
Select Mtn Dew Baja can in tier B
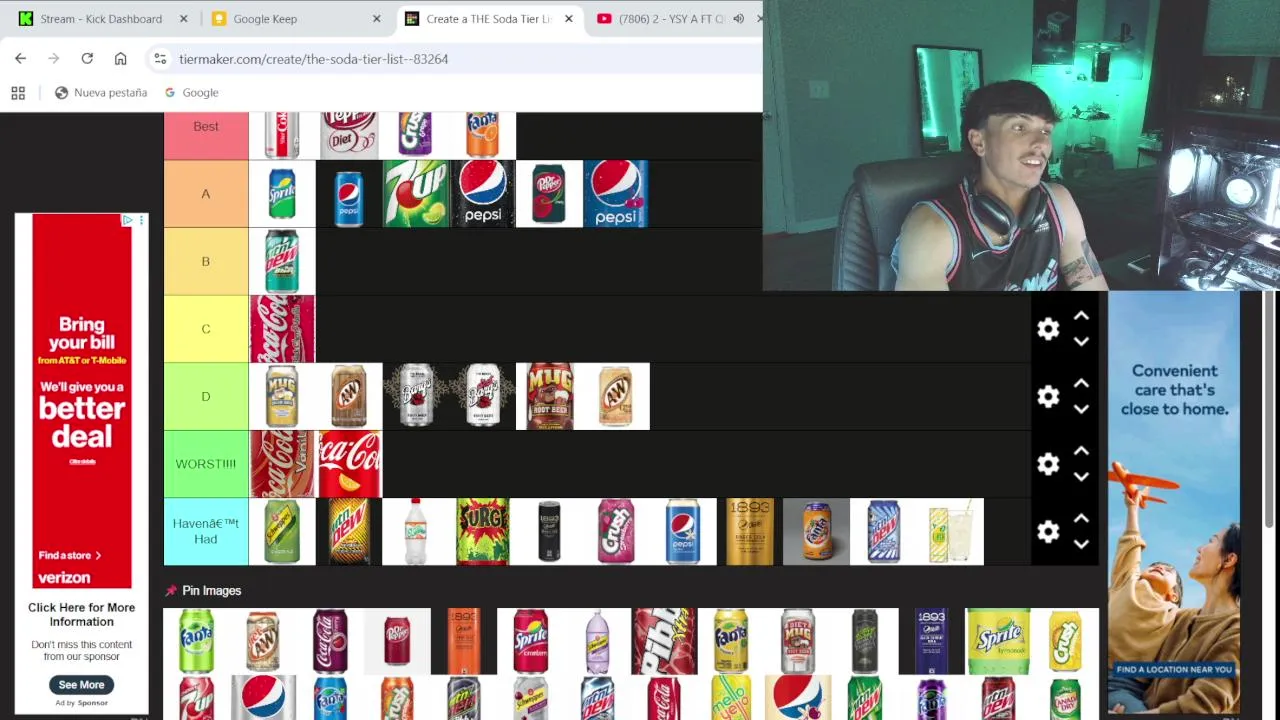[282, 261]
